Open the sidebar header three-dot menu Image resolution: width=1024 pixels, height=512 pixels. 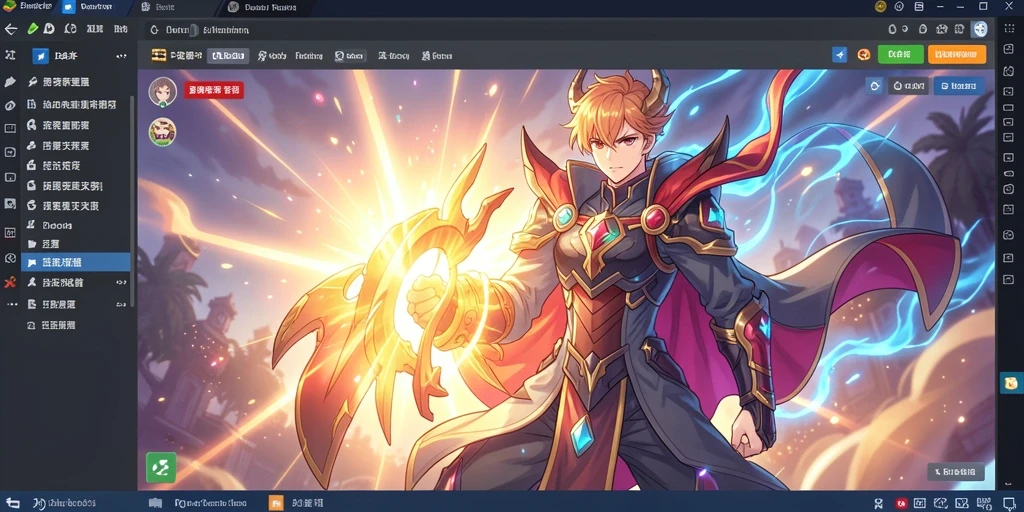(x=121, y=56)
